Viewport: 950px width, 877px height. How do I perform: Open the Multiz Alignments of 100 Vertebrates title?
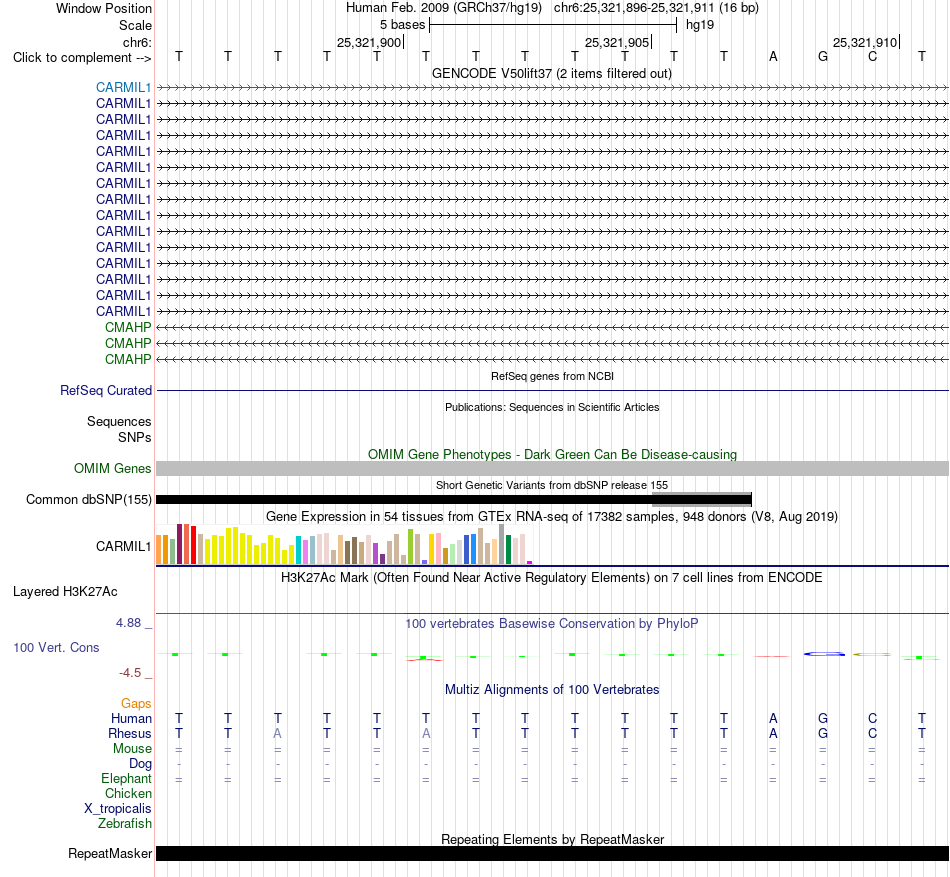pyautogui.click(x=552, y=689)
